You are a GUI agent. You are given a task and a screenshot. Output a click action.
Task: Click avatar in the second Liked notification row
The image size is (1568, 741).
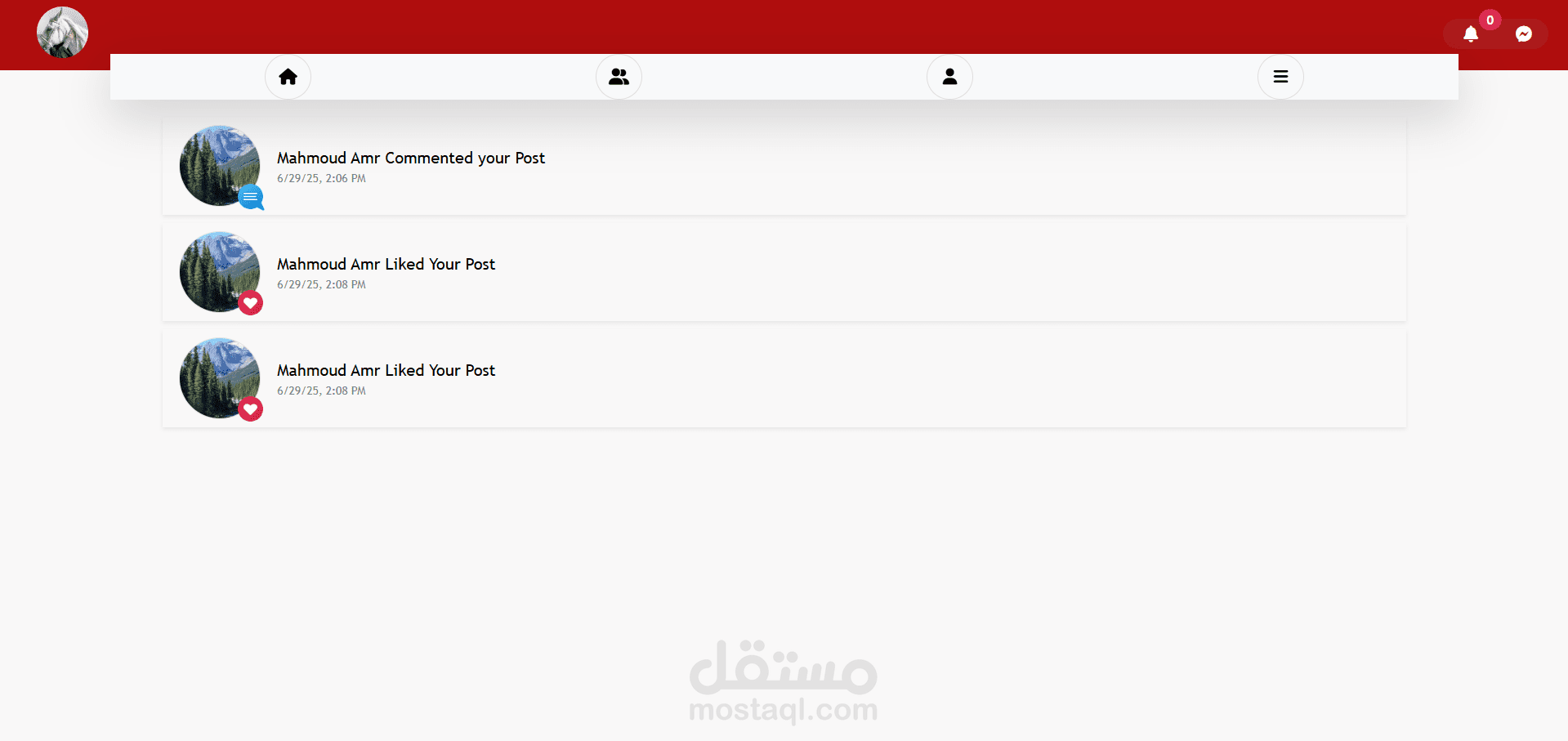coord(220,272)
